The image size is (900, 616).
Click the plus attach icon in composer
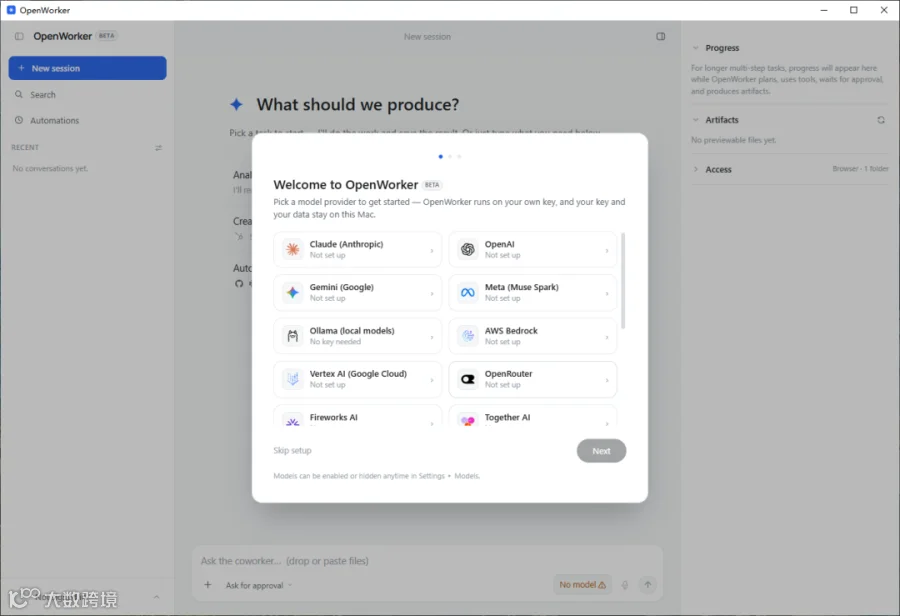click(x=208, y=584)
